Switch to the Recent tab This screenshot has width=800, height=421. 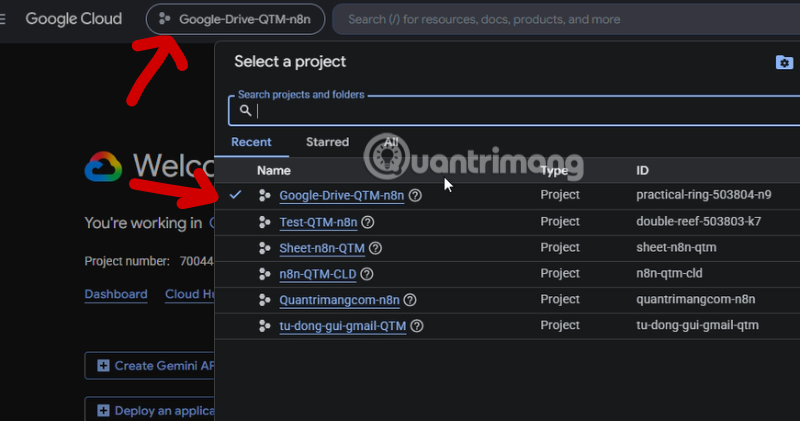pyautogui.click(x=251, y=142)
